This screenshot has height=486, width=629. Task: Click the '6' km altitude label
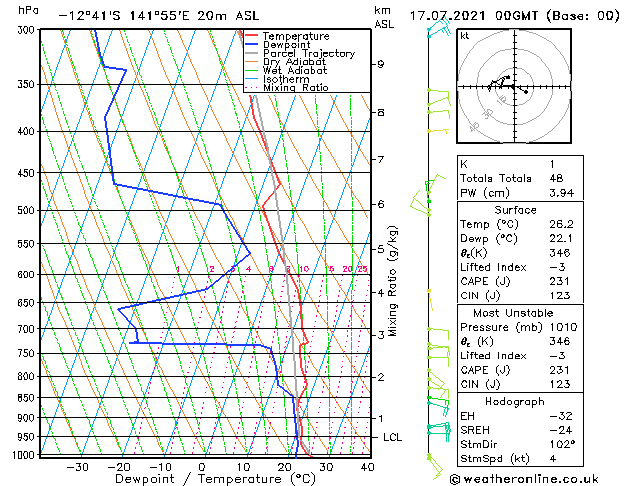tap(381, 205)
